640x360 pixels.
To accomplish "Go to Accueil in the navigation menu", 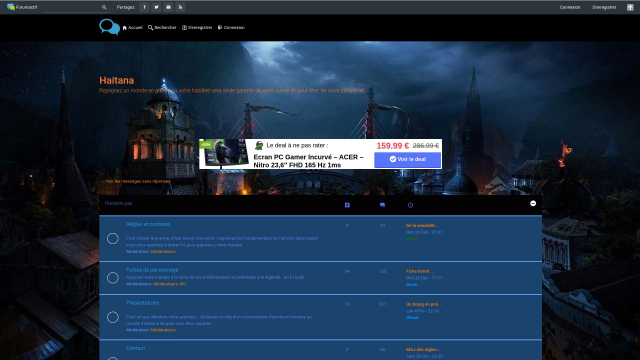I will [x=133, y=27].
